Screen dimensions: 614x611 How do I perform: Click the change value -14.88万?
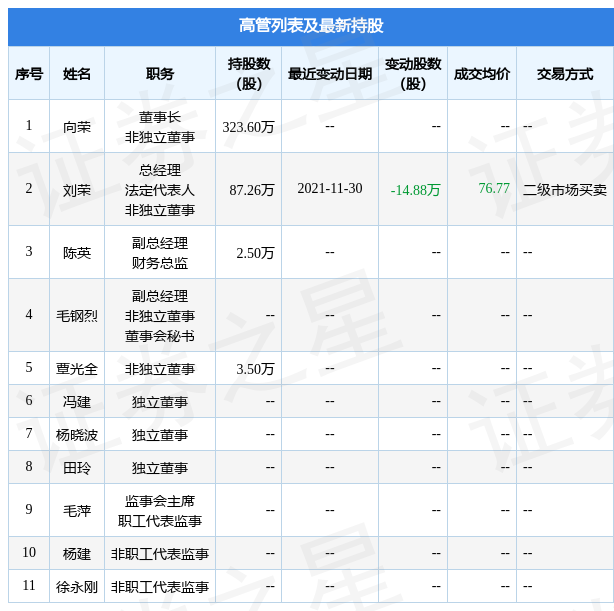415,190
